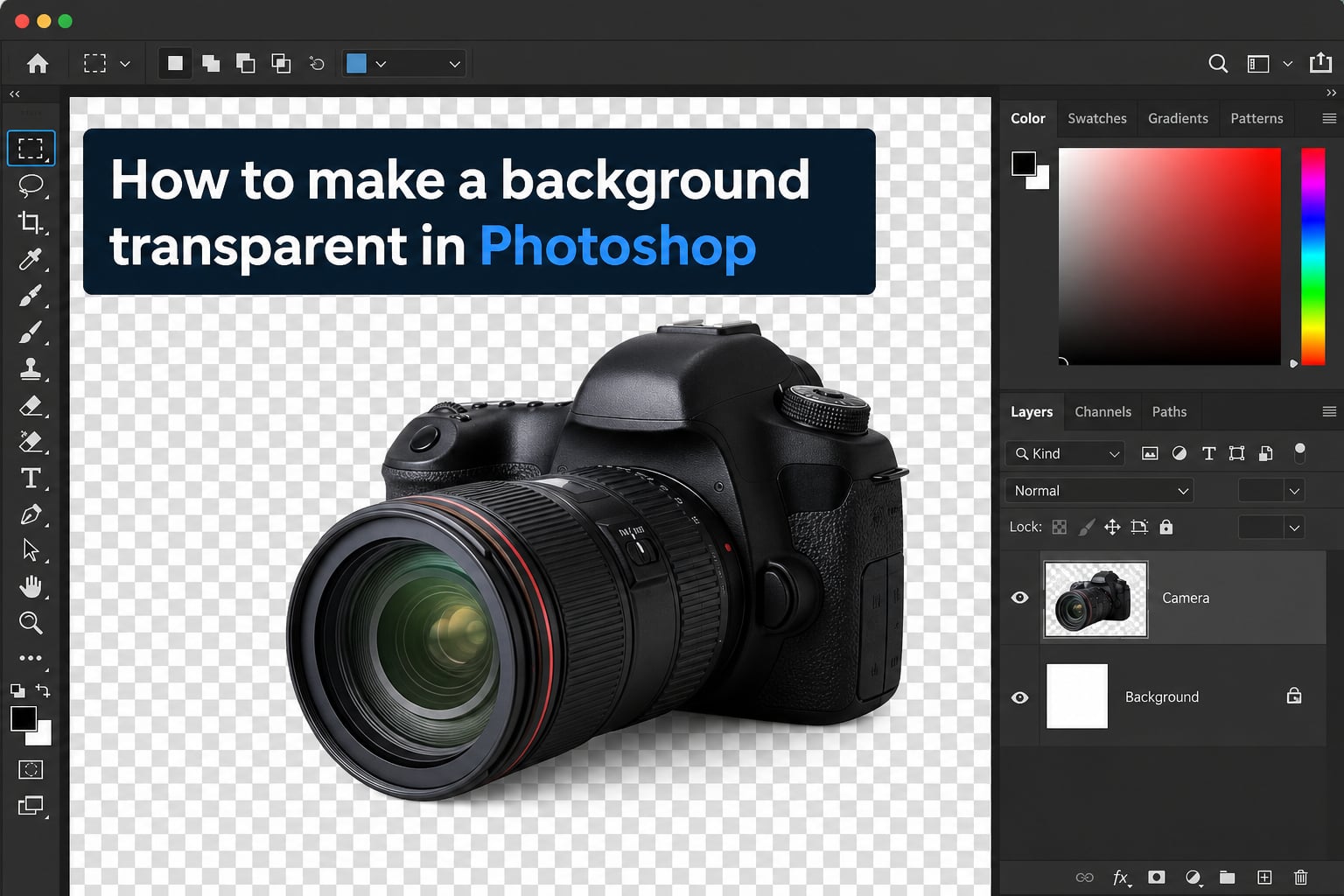Viewport: 1344px width, 896px height.
Task: Click the delete layer trash icon
Action: coord(1301,877)
